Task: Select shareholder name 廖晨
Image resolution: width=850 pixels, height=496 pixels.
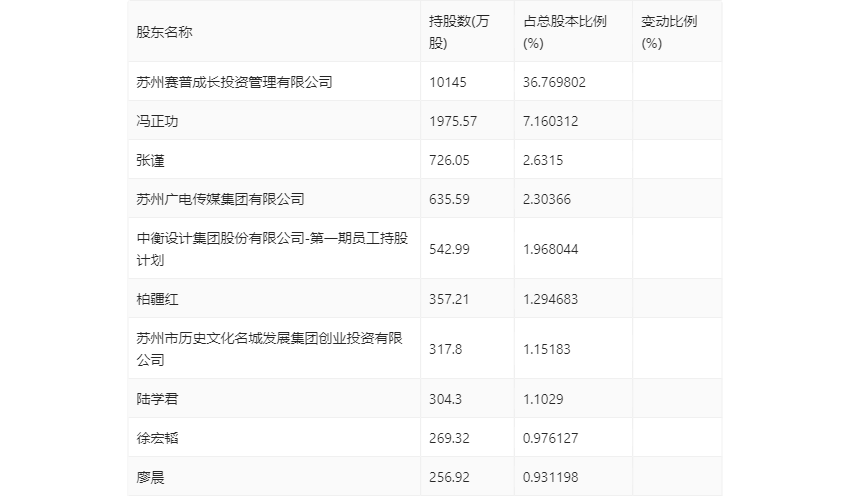Action: 150,477
